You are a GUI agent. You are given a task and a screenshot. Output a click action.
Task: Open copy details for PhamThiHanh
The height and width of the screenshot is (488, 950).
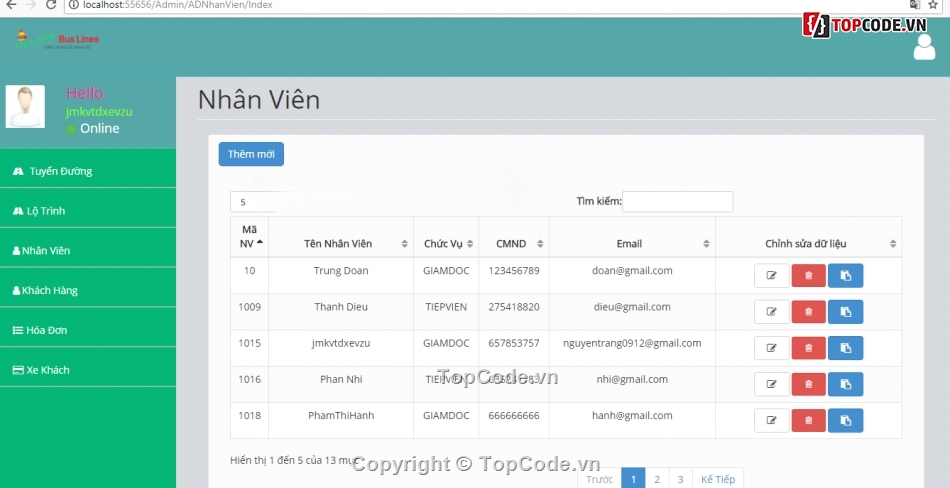[845, 420]
